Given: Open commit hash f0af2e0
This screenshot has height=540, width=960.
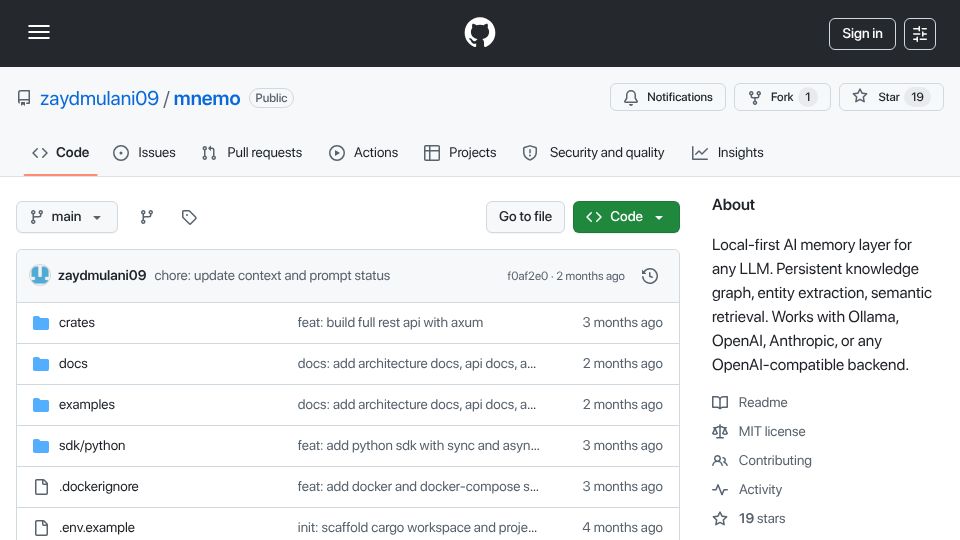Looking at the screenshot, I should point(527,276).
